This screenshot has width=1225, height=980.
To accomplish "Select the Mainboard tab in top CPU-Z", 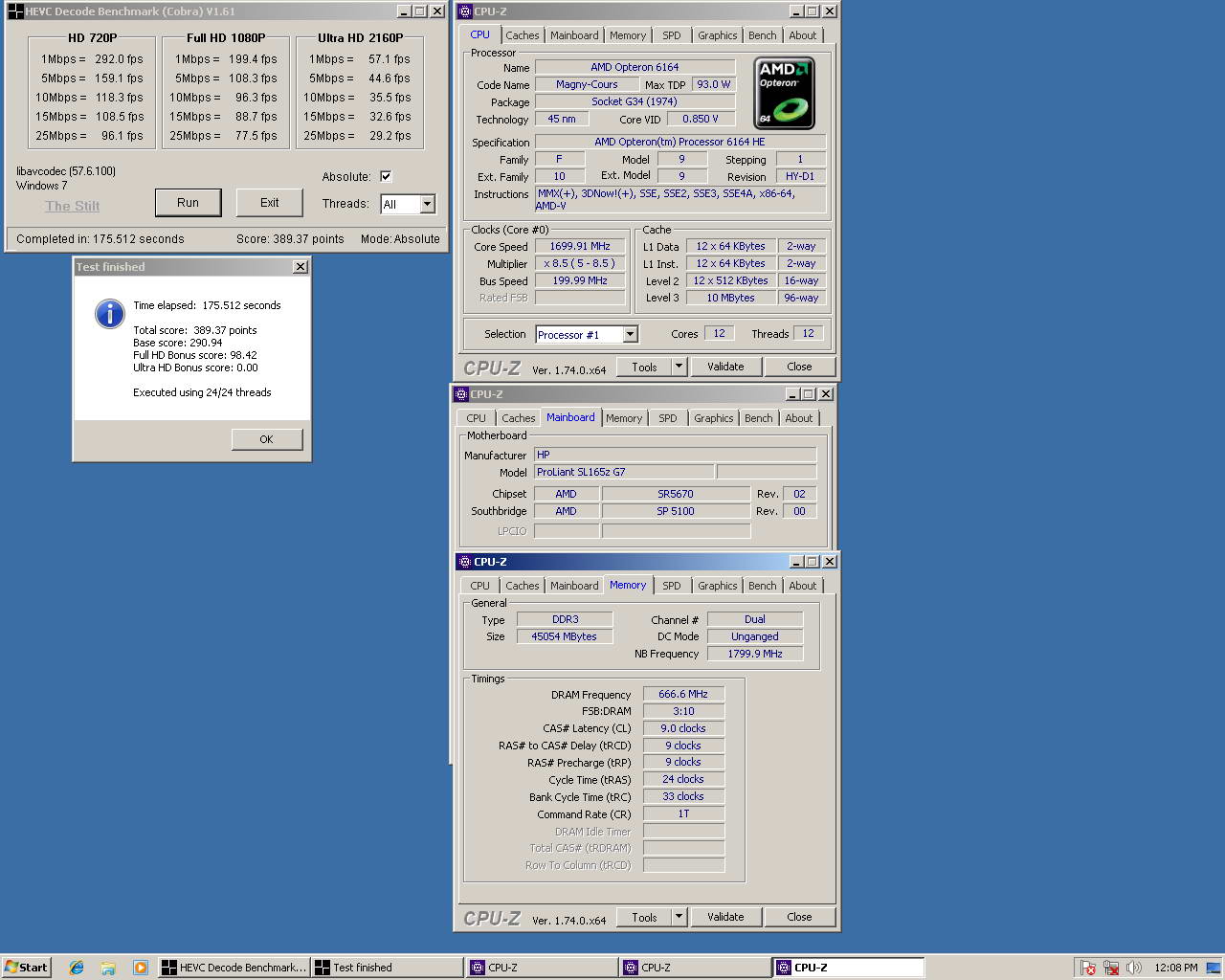I will [574, 35].
